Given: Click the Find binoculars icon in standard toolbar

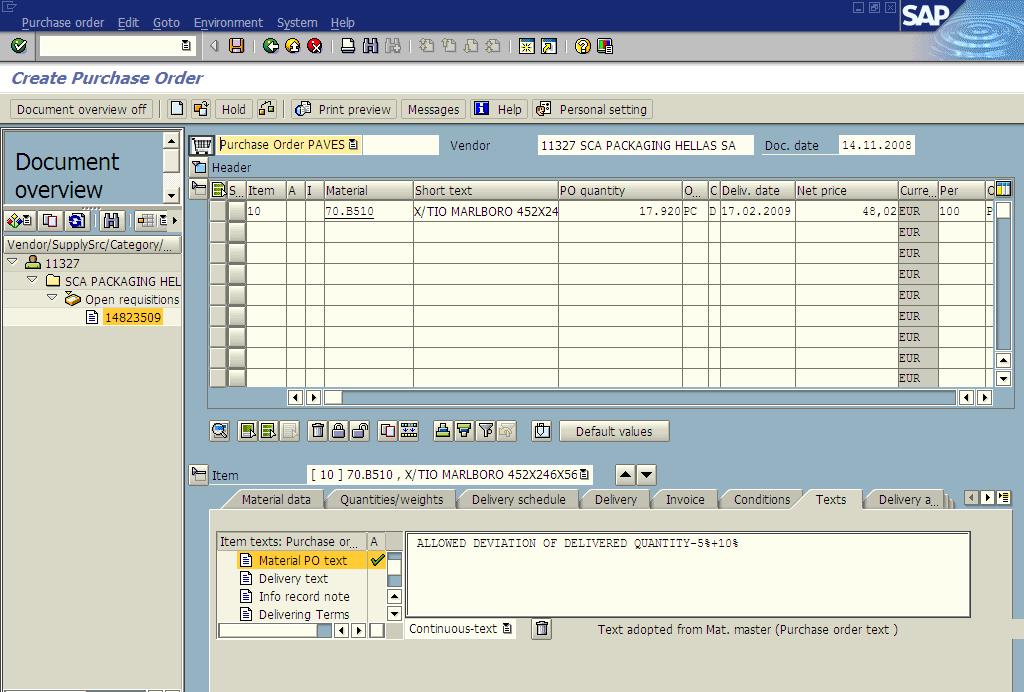Looking at the screenshot, I should [x=370, y=46].
